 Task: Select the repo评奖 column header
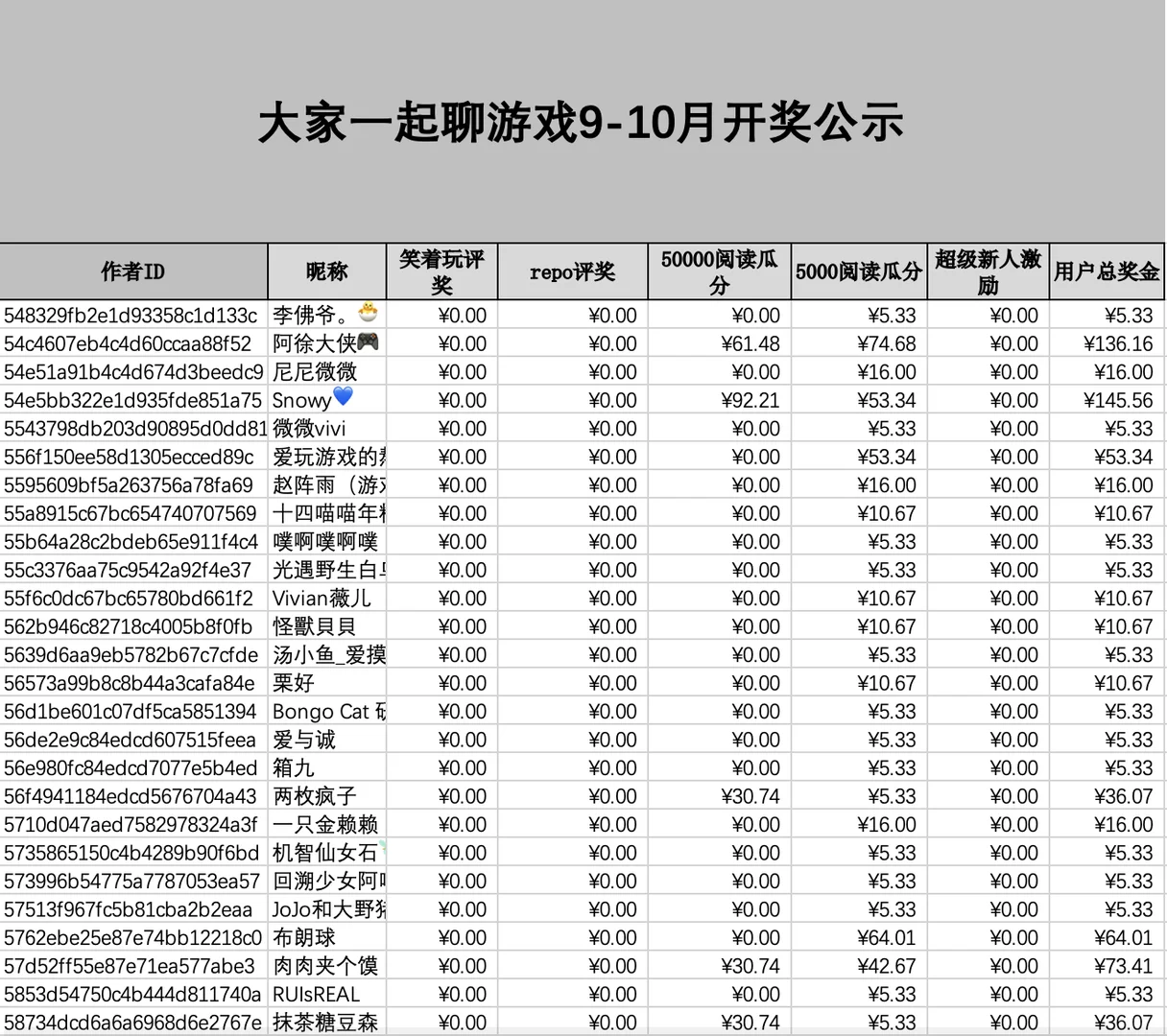tap(571, 271)
